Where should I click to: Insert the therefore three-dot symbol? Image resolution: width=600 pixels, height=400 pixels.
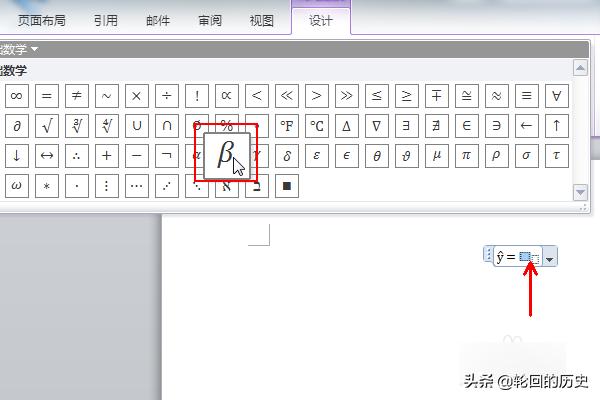pyautogui.click(x=77, y=156)
